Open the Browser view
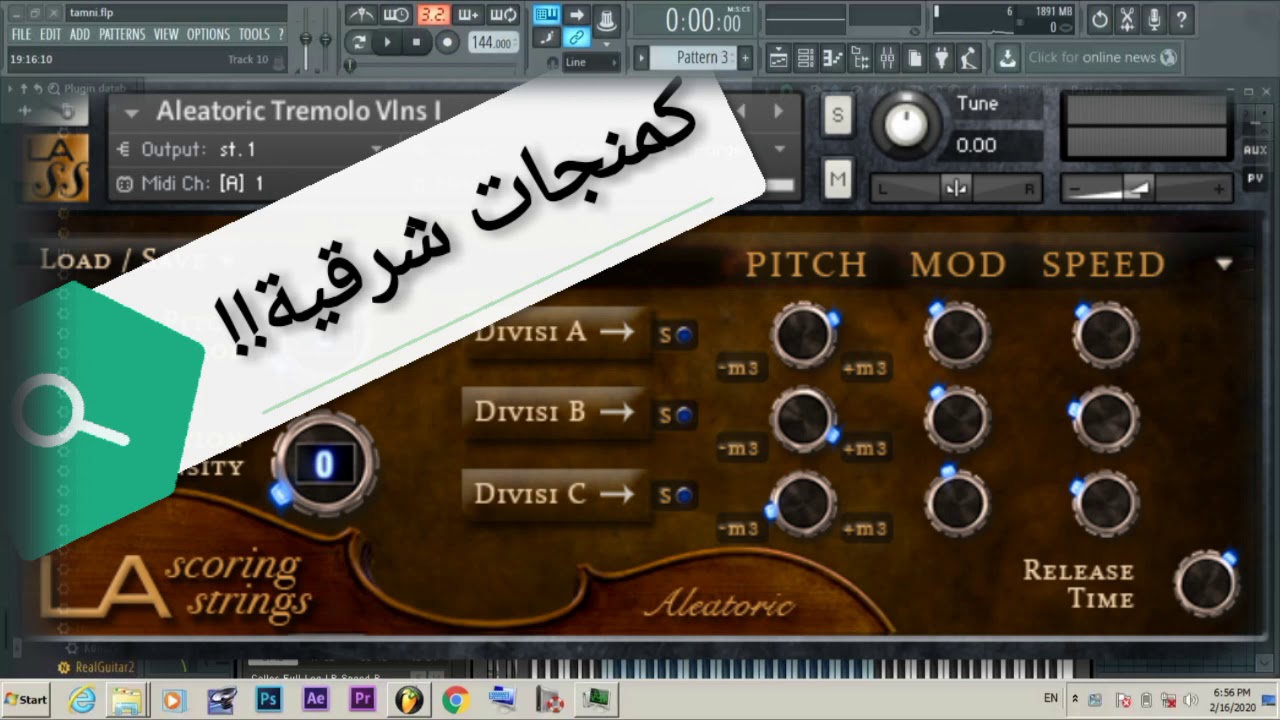 point(859,59)
